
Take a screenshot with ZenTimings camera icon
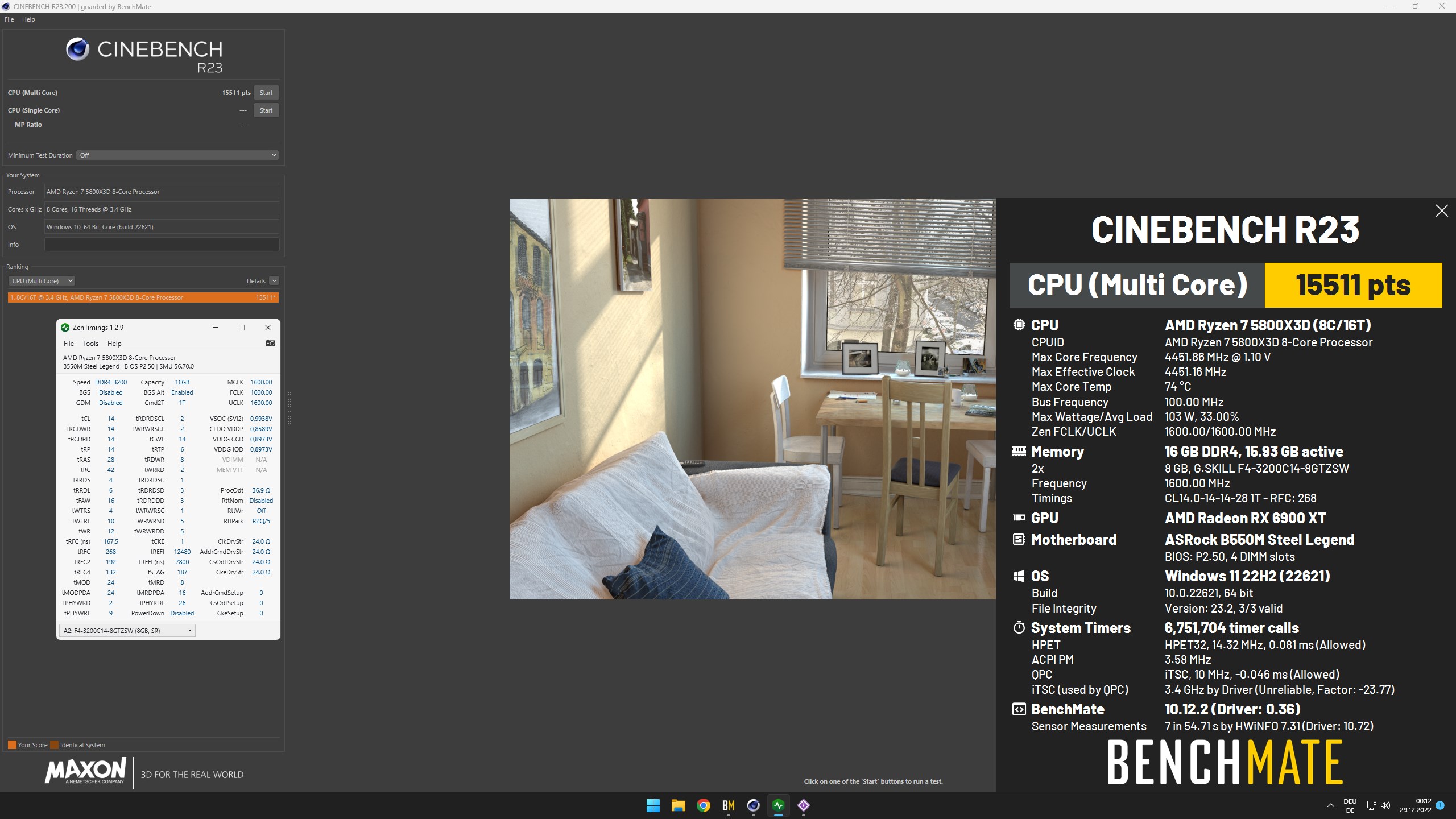(271, 343)
